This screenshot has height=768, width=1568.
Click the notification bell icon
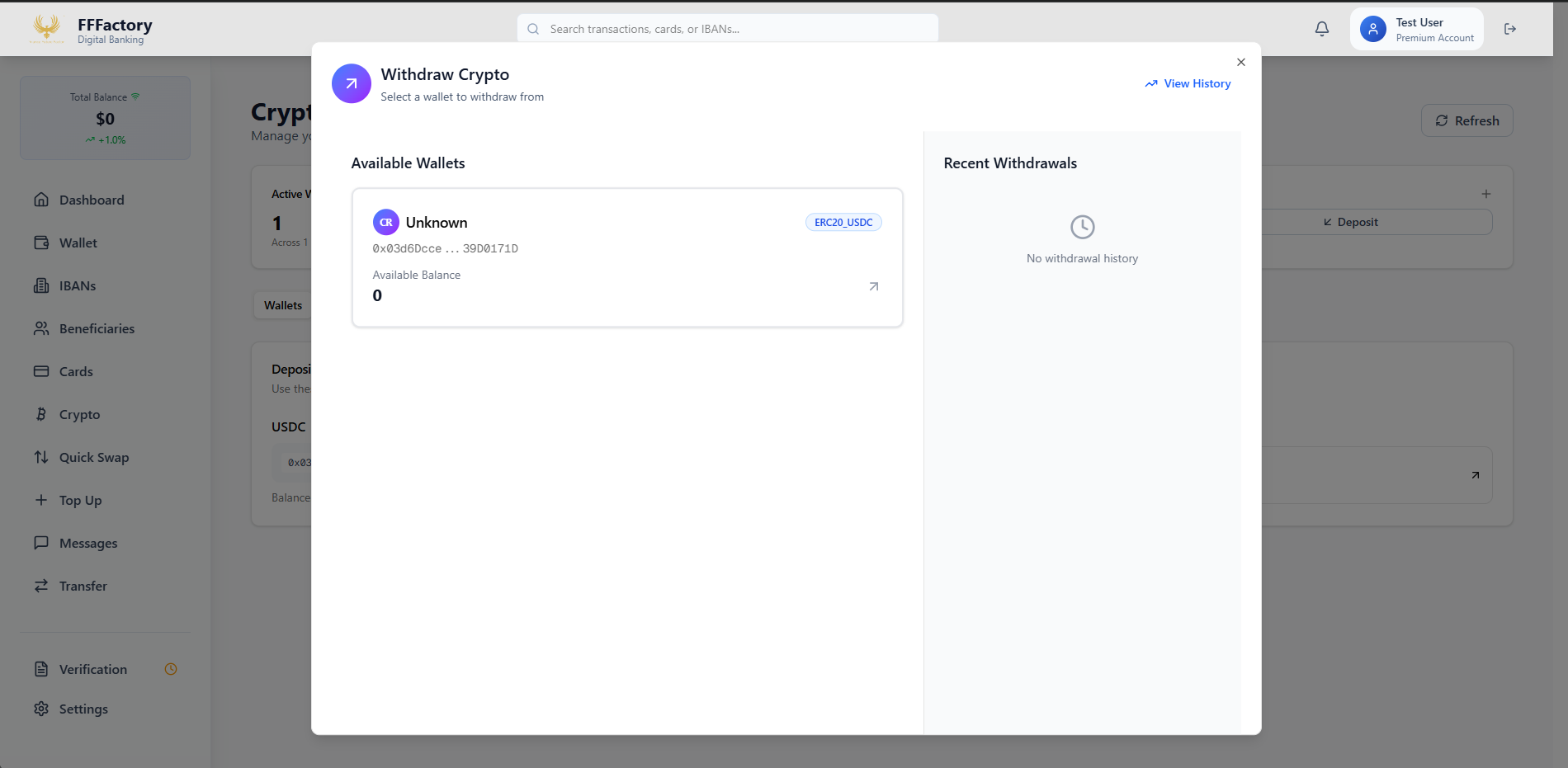click(x=1321, y=29)
